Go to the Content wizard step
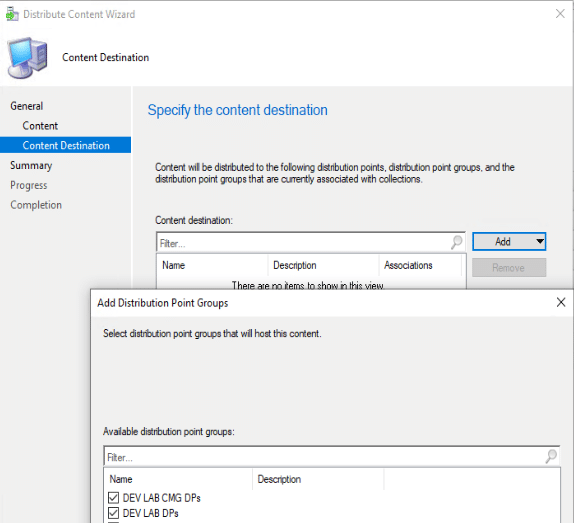 (x=40, y=126)
